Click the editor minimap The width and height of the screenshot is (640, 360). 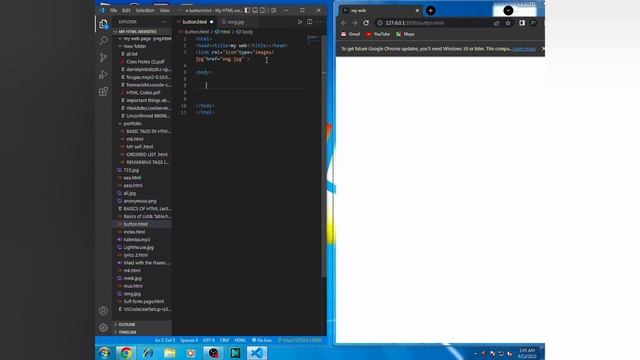313,40
